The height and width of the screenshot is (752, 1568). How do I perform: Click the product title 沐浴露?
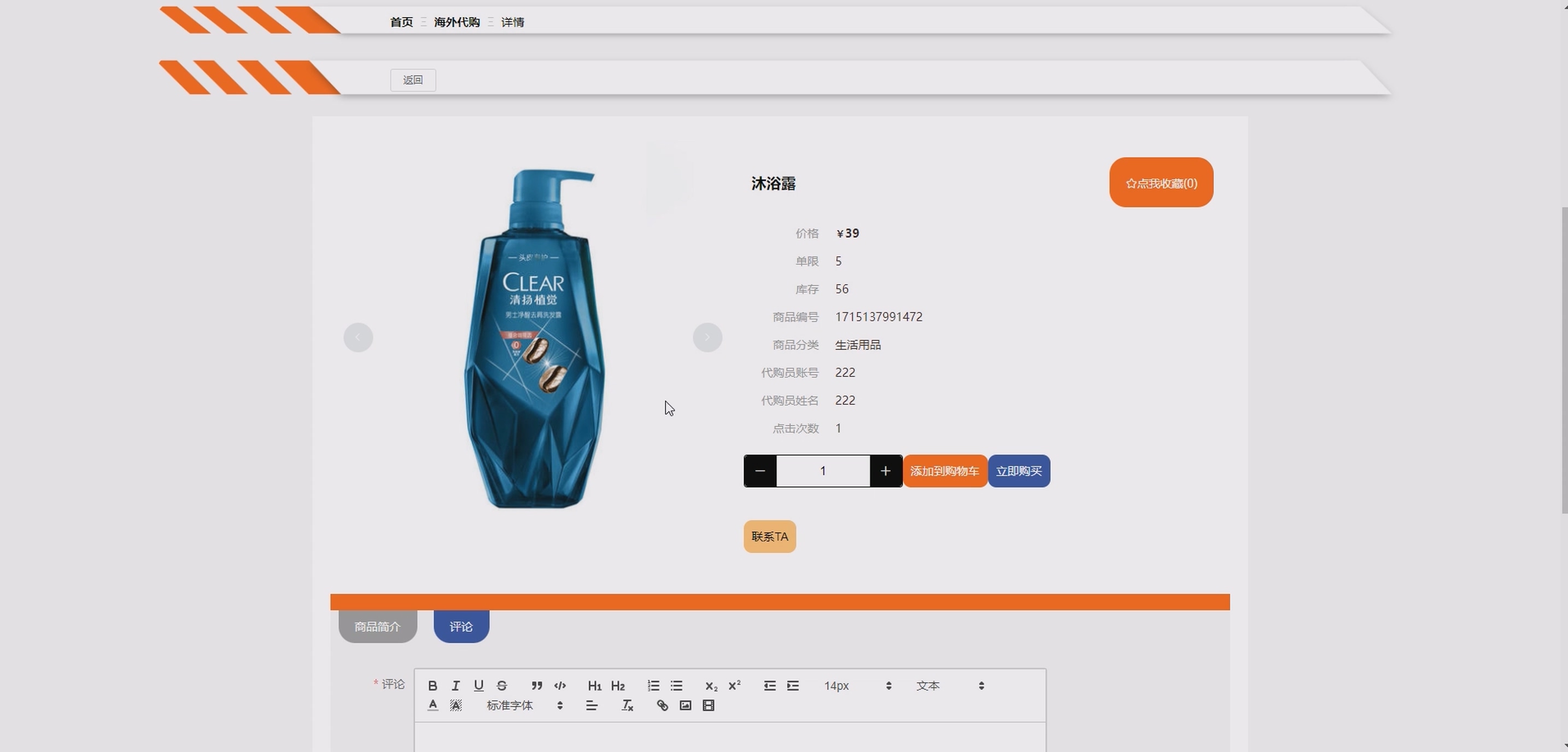[x=773, y=183]
